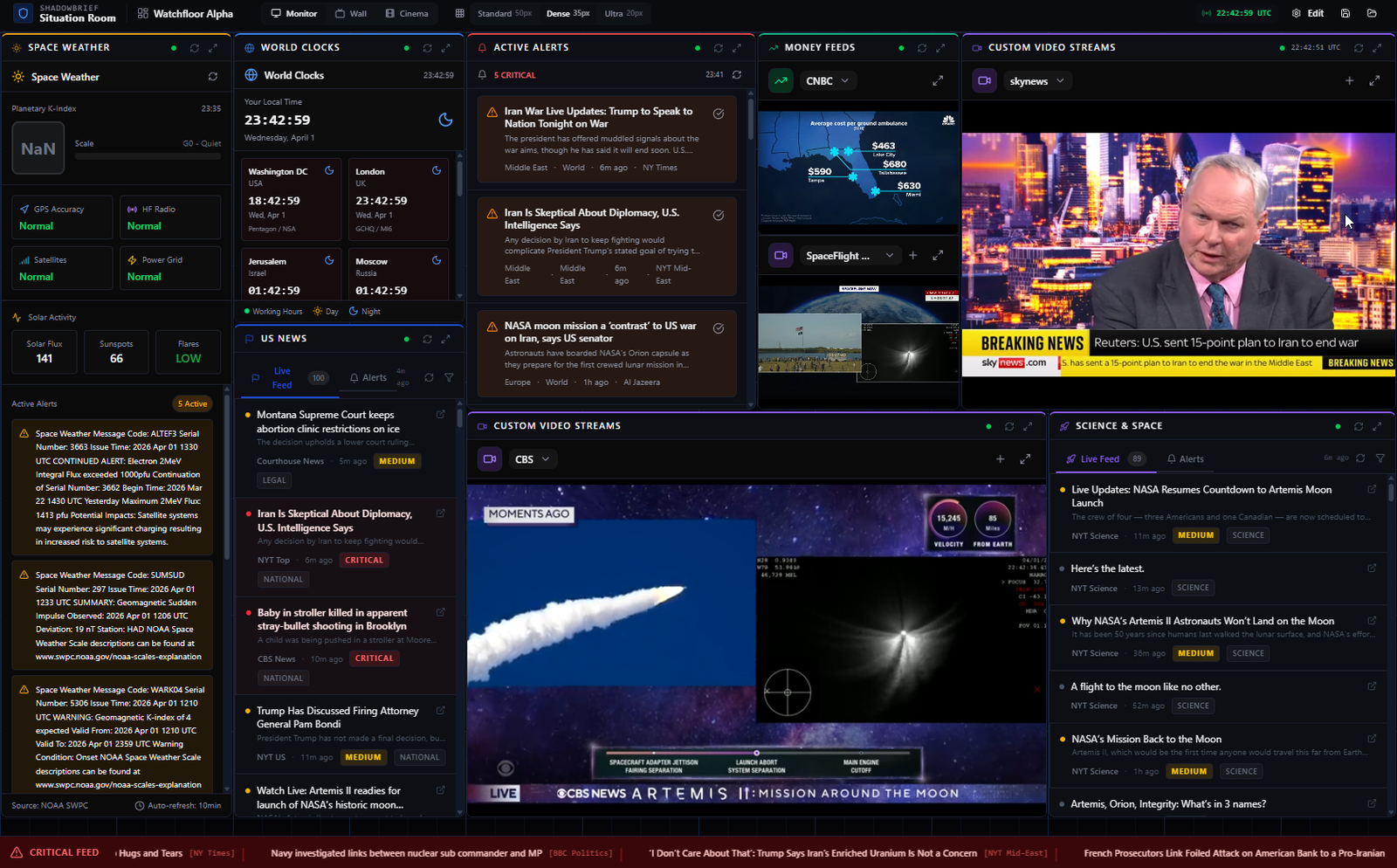The image size is (1397, 868).
Task: Open 'Baby in stroller killed' news headline
Action: 332,619
